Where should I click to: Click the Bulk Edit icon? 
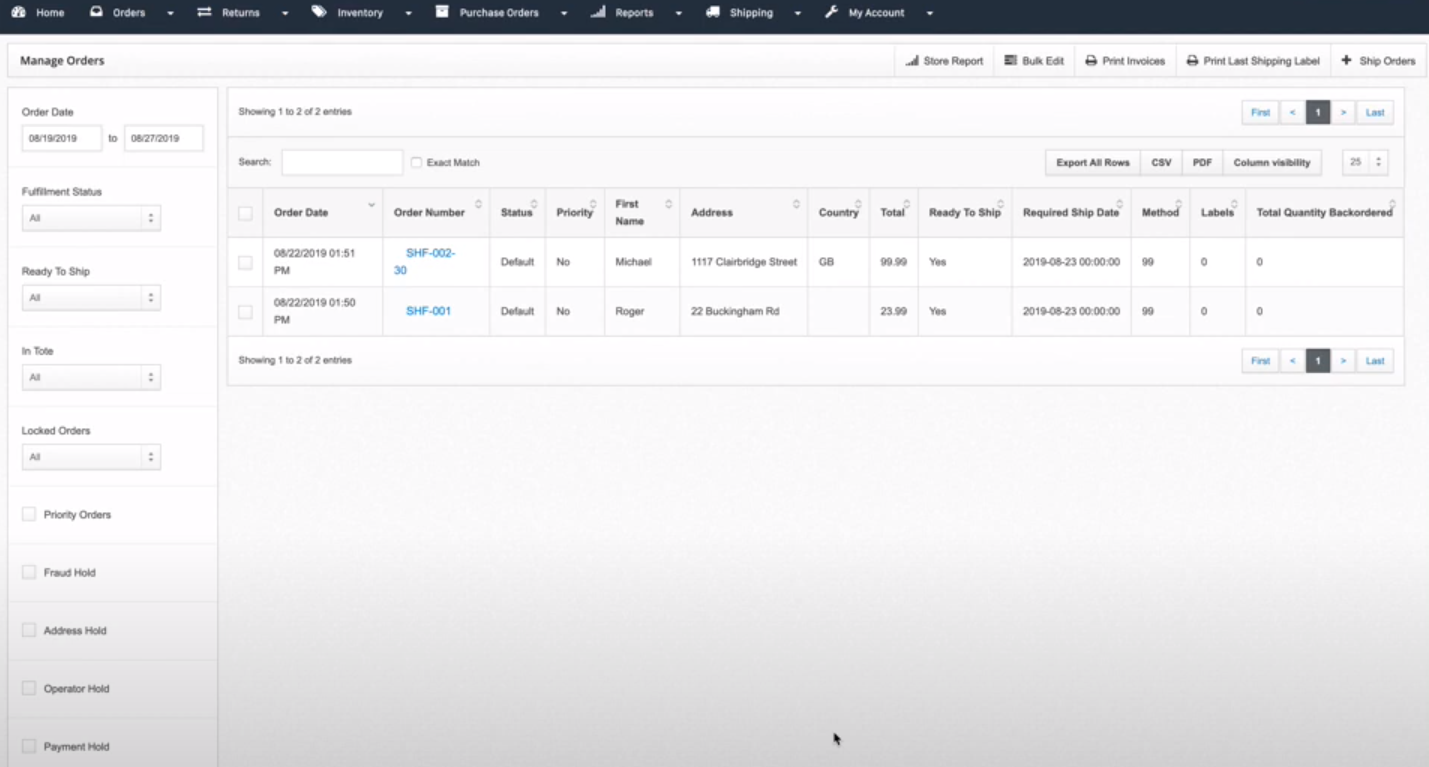coord(1013,60)
